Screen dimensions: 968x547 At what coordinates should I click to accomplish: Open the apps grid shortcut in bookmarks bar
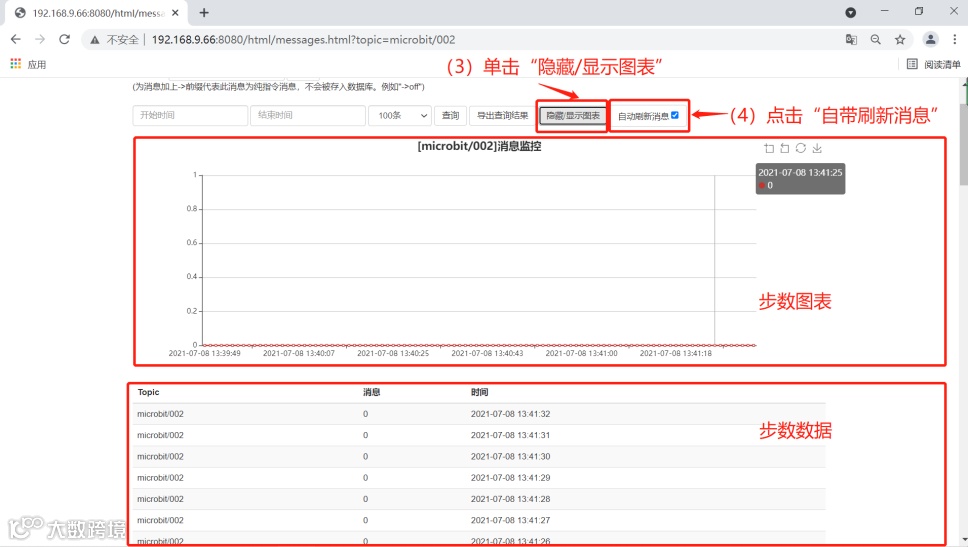point(15,64)
